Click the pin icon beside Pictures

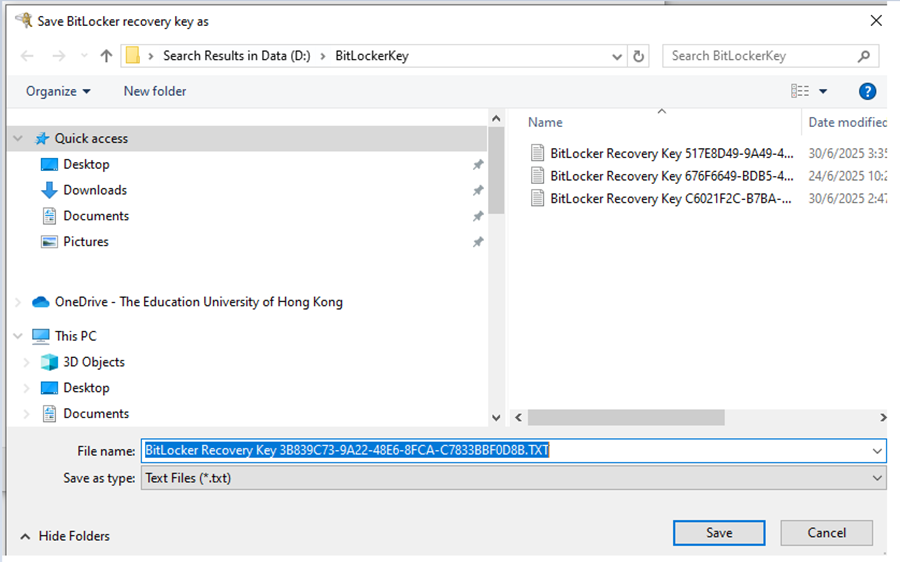(x=478, y=242)
